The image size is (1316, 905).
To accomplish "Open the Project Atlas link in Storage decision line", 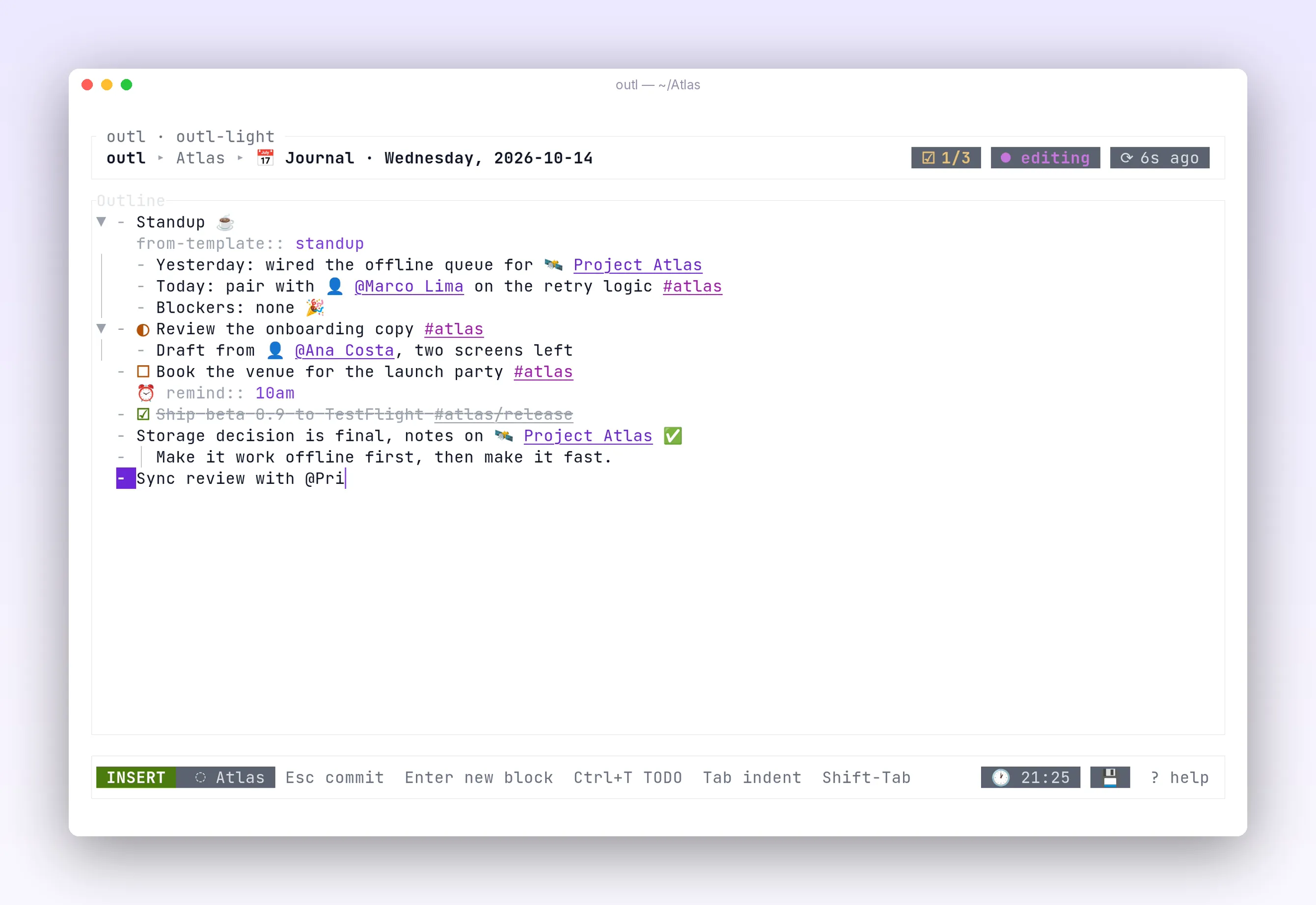I will (588, 436).
